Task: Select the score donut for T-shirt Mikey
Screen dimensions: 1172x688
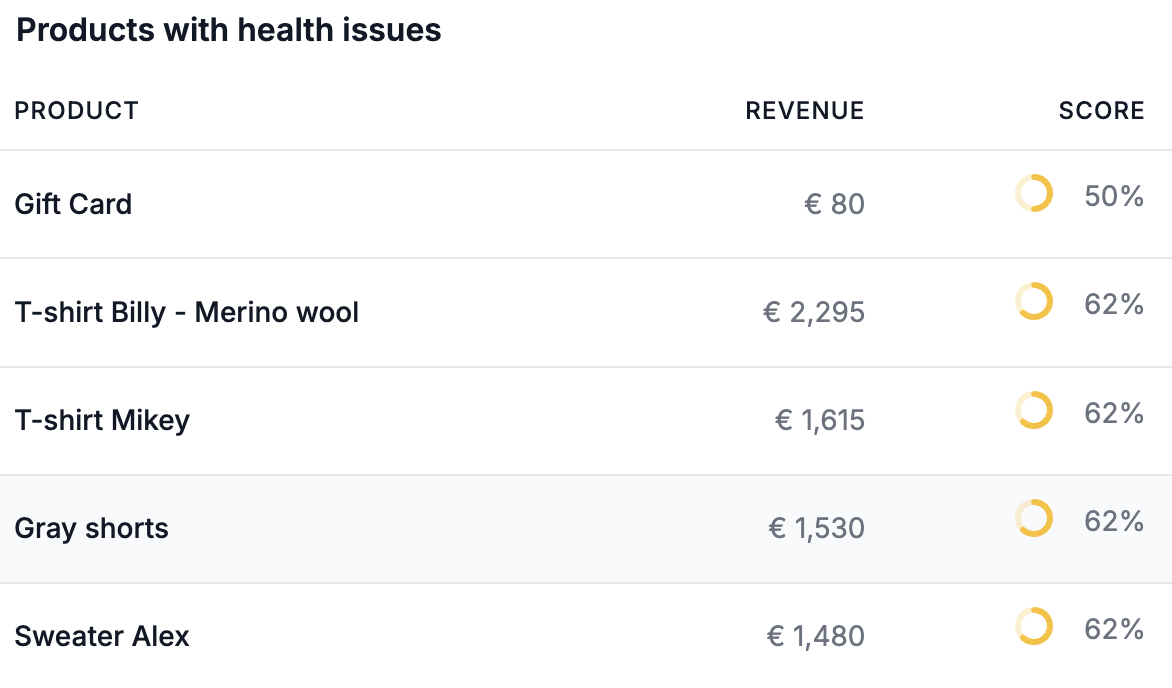Action: [x=1033, y=411]
